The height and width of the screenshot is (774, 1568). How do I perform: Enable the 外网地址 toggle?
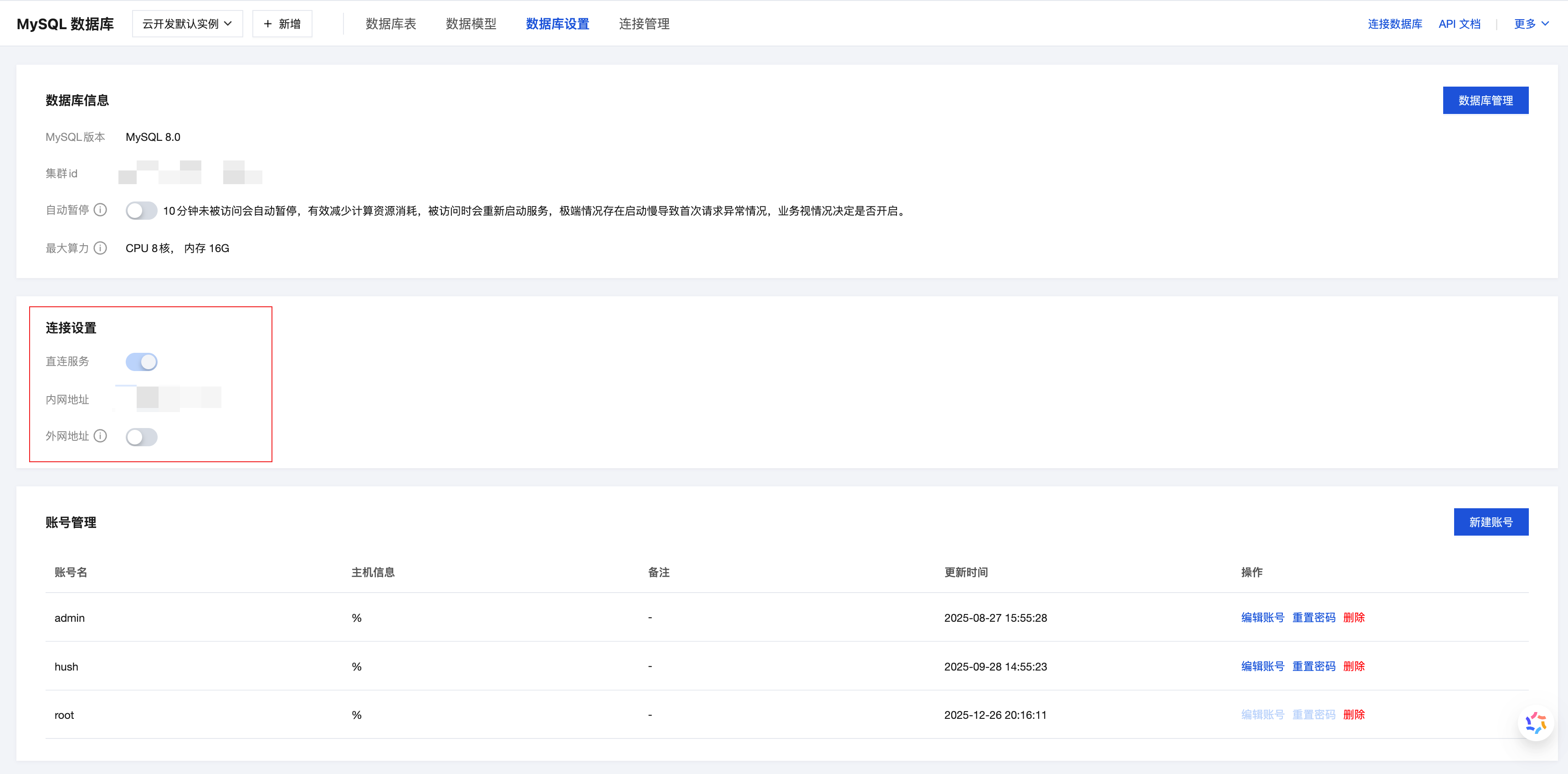tap(141, 437)
